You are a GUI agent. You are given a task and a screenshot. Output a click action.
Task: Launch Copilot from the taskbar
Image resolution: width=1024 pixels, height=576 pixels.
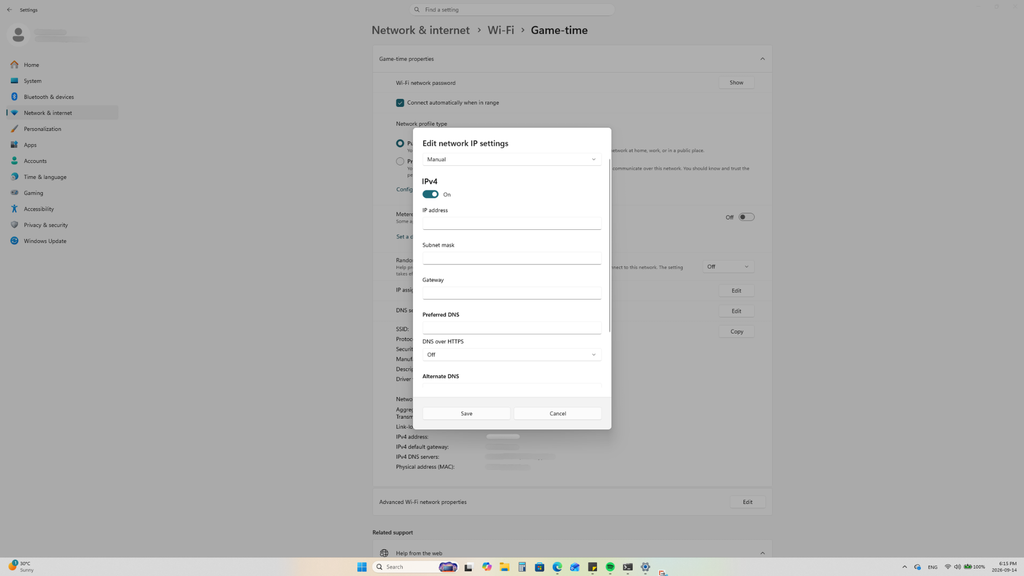487,567
